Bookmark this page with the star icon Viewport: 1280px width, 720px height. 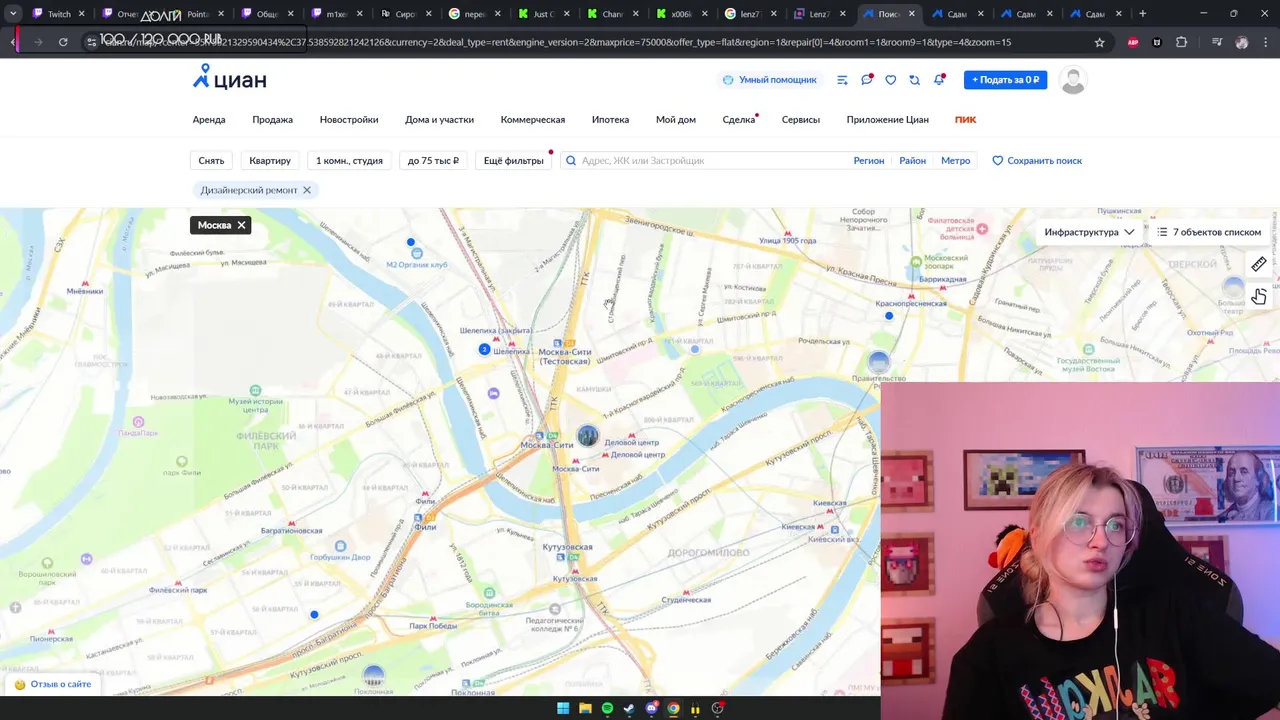point(1099,42)
